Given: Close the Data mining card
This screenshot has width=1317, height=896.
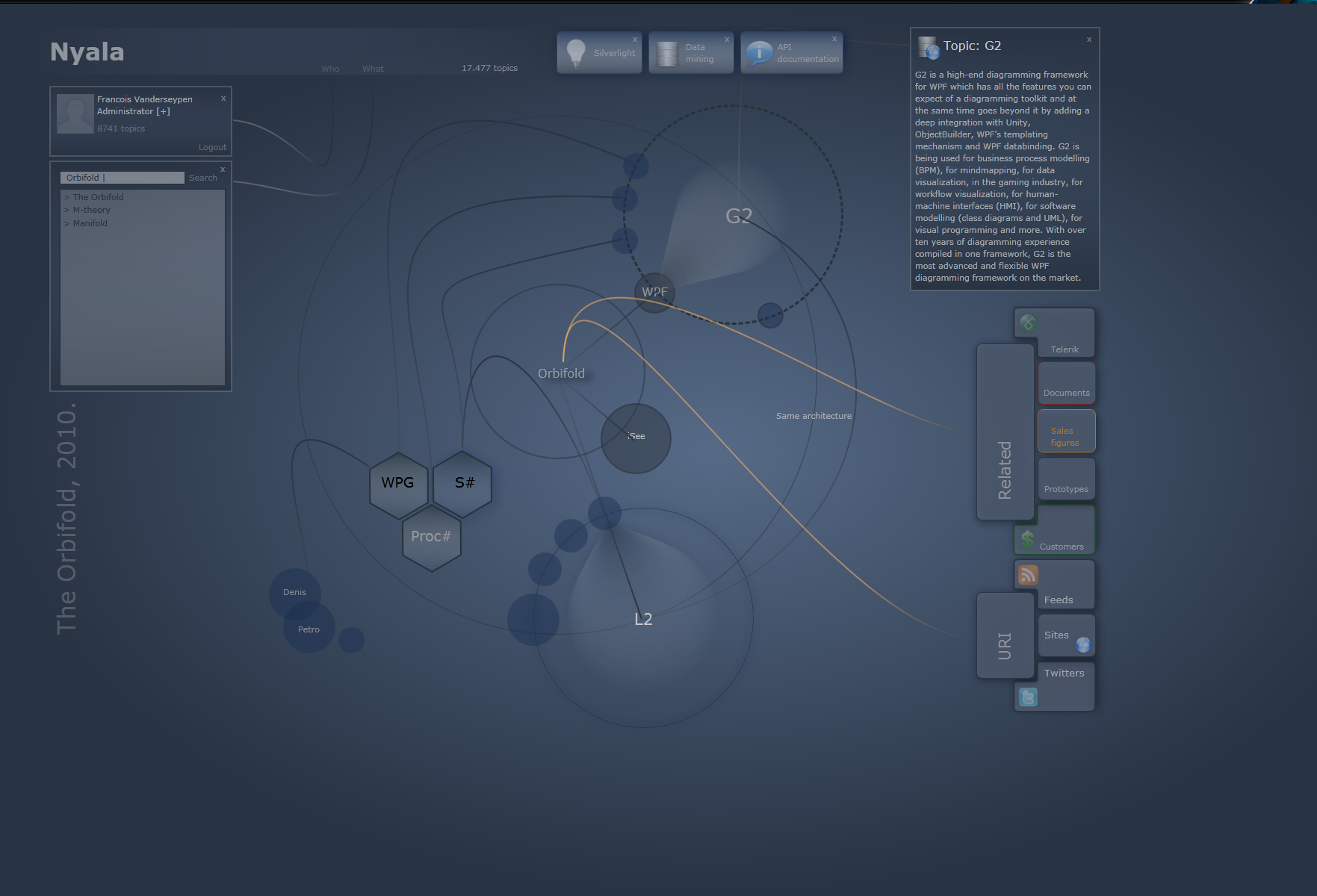Looking at the screenshot, I should tap(727, 40).
